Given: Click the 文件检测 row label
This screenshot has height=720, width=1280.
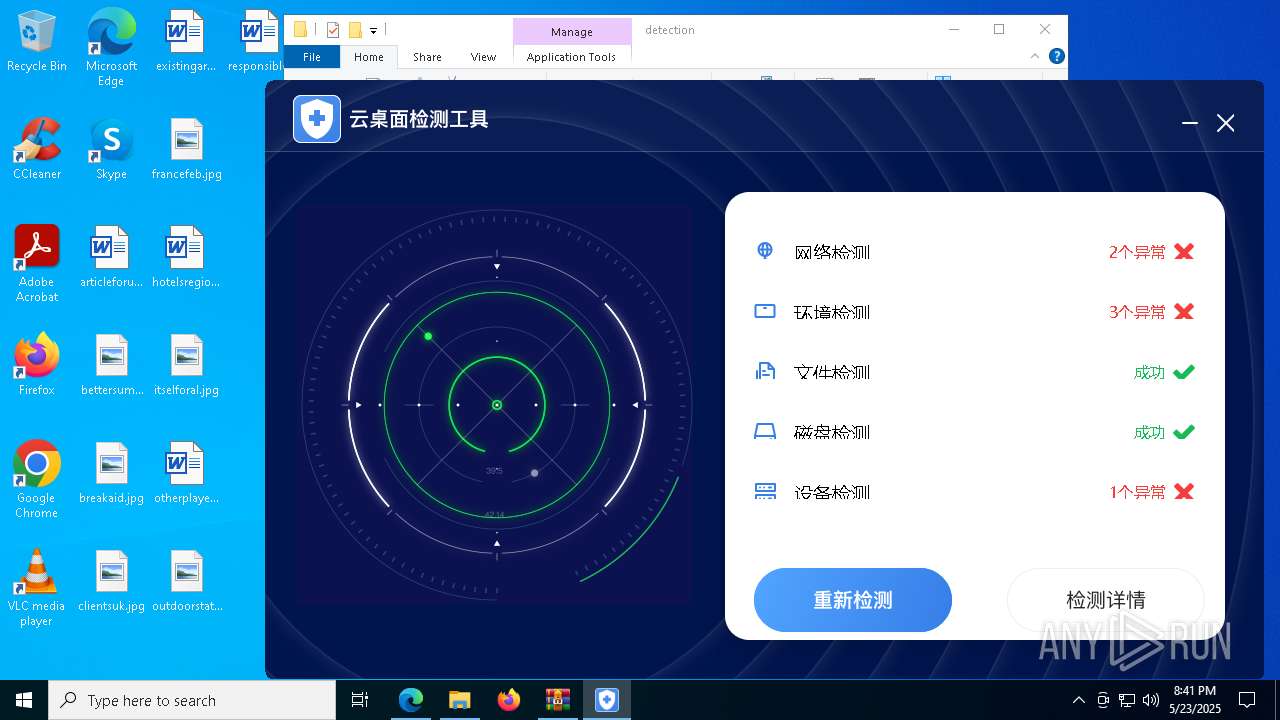Looking at the screenshot, I should tap(832, 372).
